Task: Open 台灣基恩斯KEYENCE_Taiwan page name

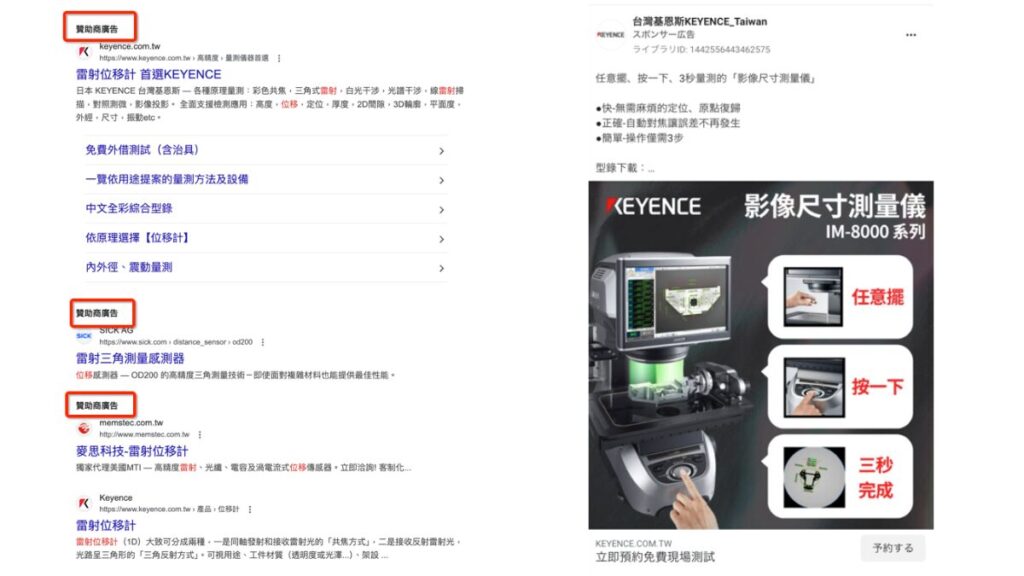Action: click(x=699, y=22)
